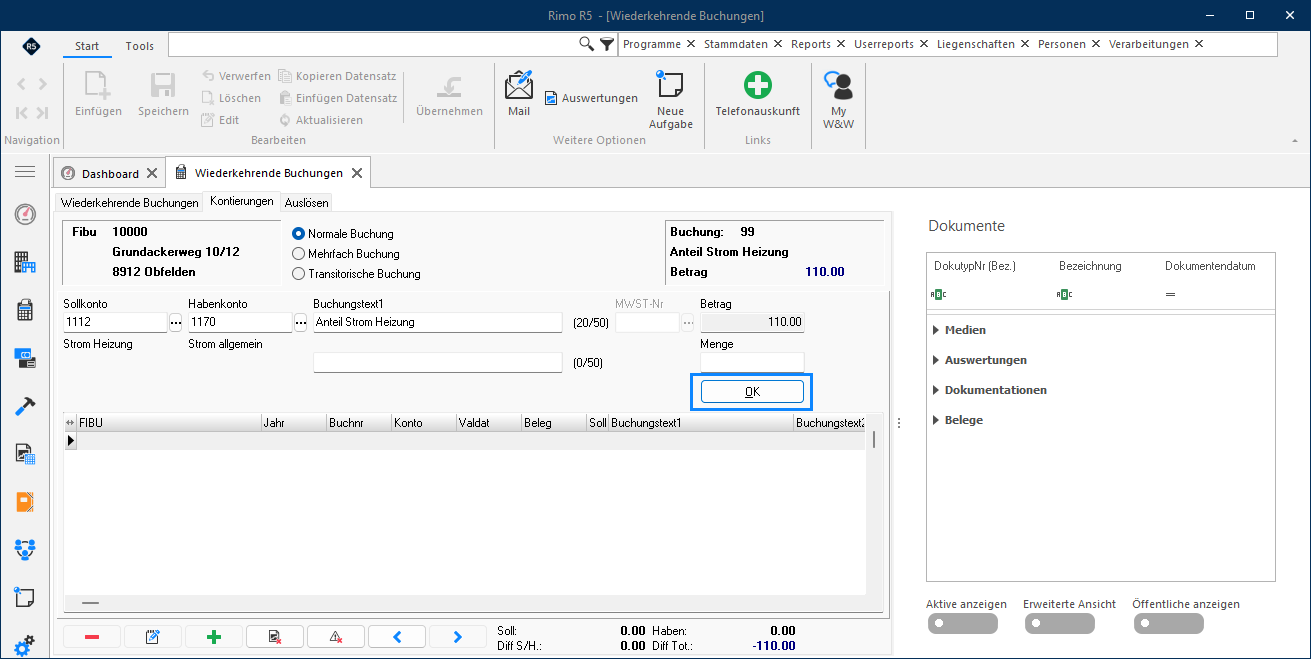The width and height of the screenshot is (1311, 659).
Task: Open the calculator sidebar icon
Action: 25,310
